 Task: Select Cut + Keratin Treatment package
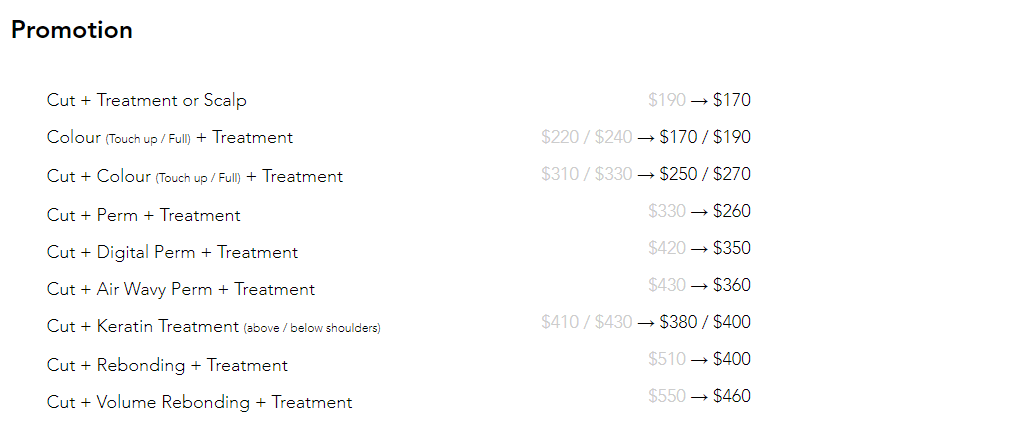213,327
